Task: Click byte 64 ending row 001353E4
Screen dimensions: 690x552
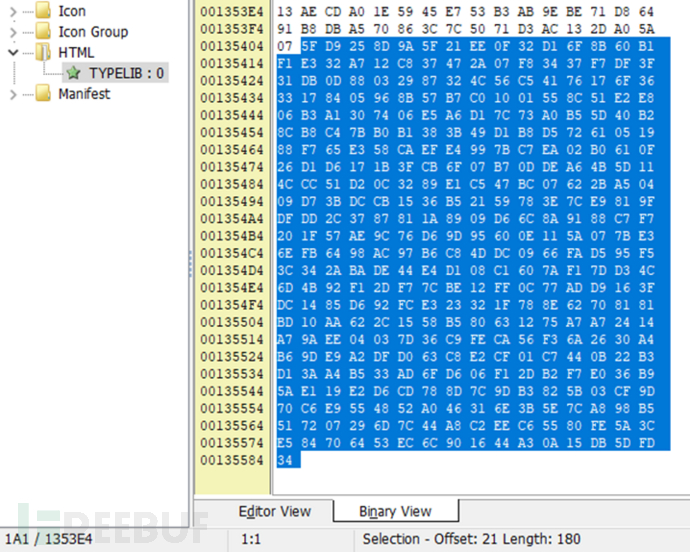Action: pyautogui.click(x=646, y=12)
